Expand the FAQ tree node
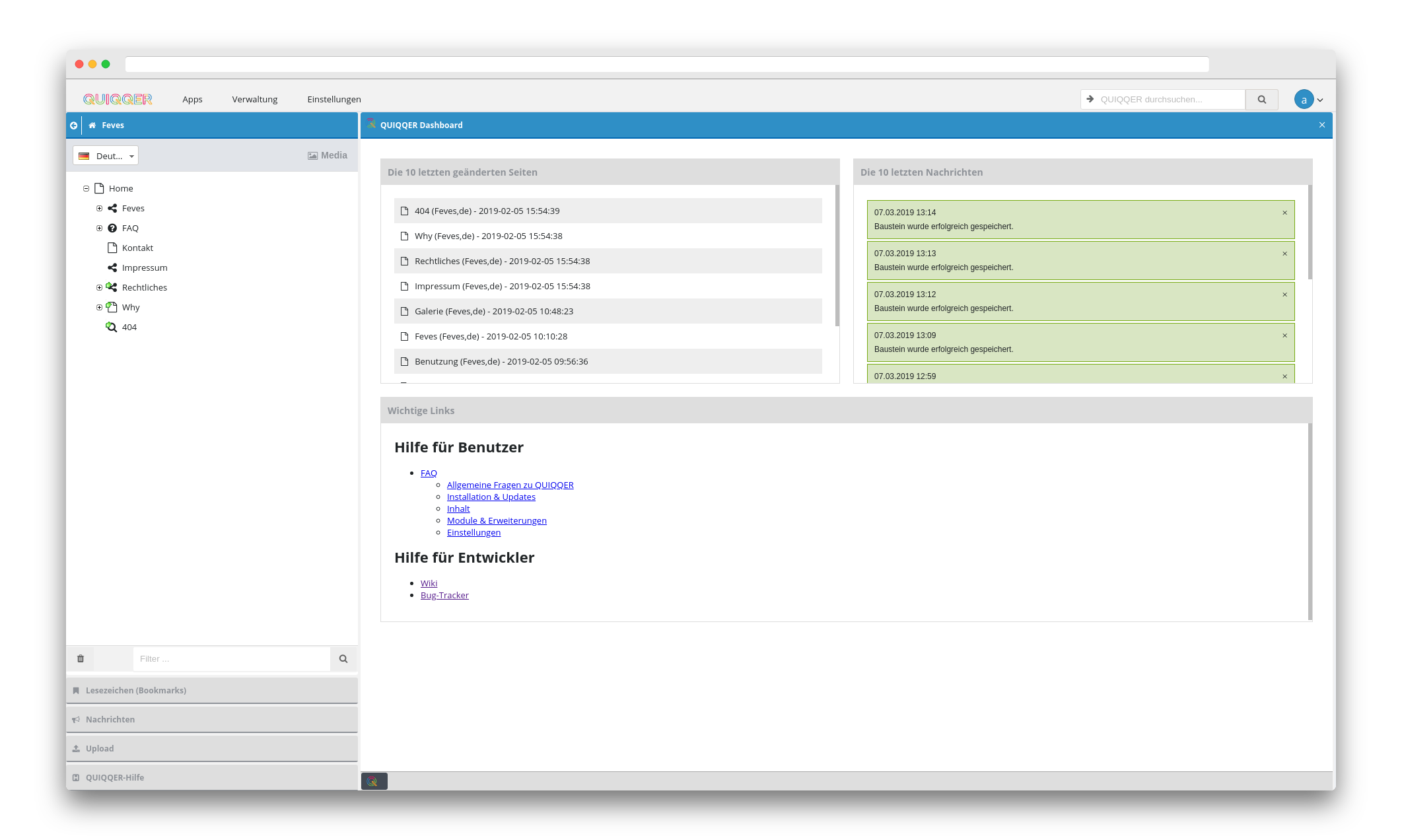 [x=99, y=228]
